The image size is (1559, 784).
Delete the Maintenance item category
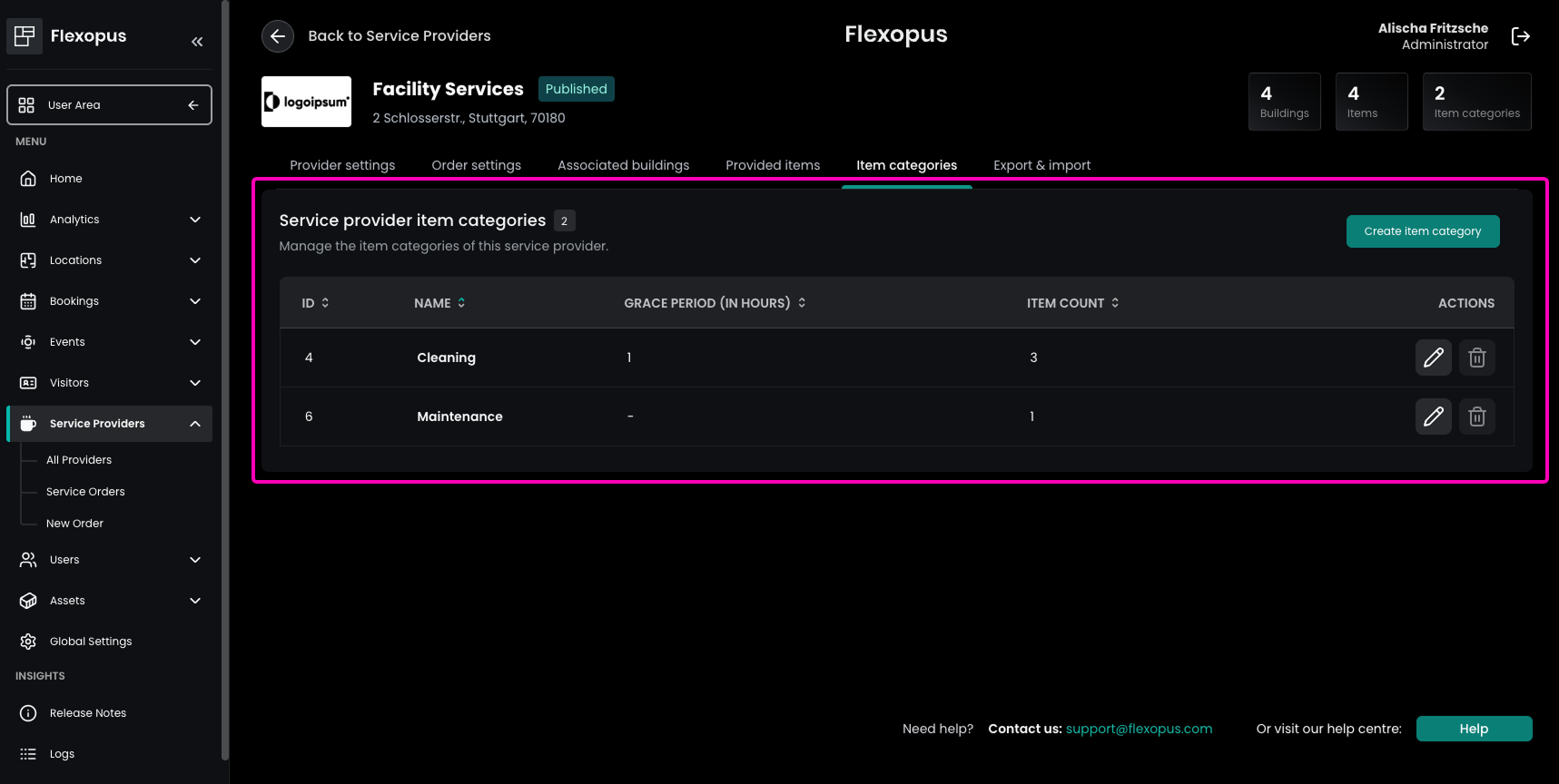point(1476,416)
